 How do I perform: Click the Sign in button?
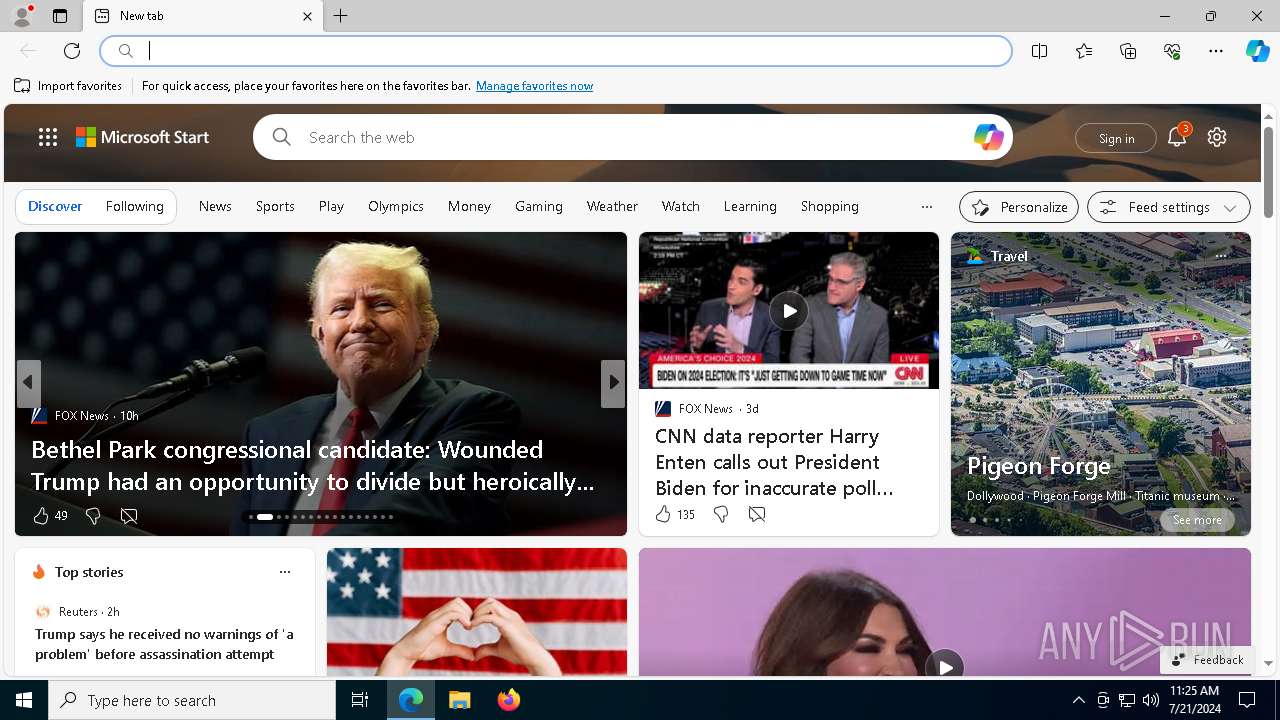point(1116,138)
